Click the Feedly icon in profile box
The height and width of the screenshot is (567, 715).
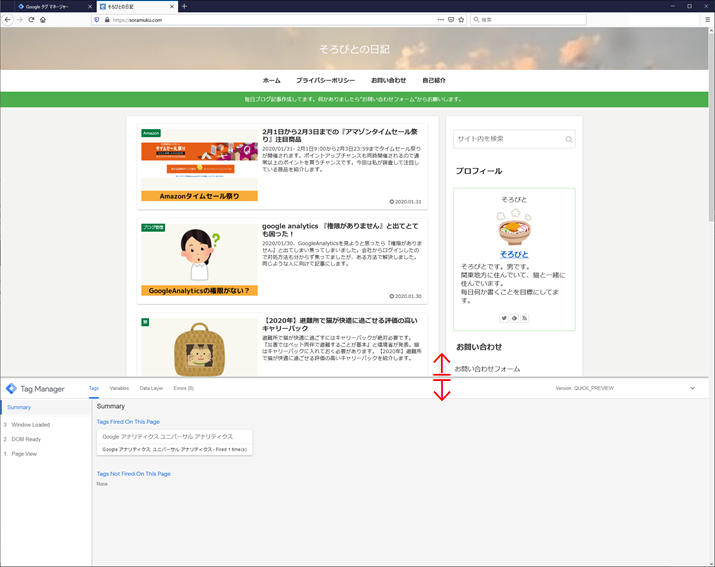coord(514,318)
